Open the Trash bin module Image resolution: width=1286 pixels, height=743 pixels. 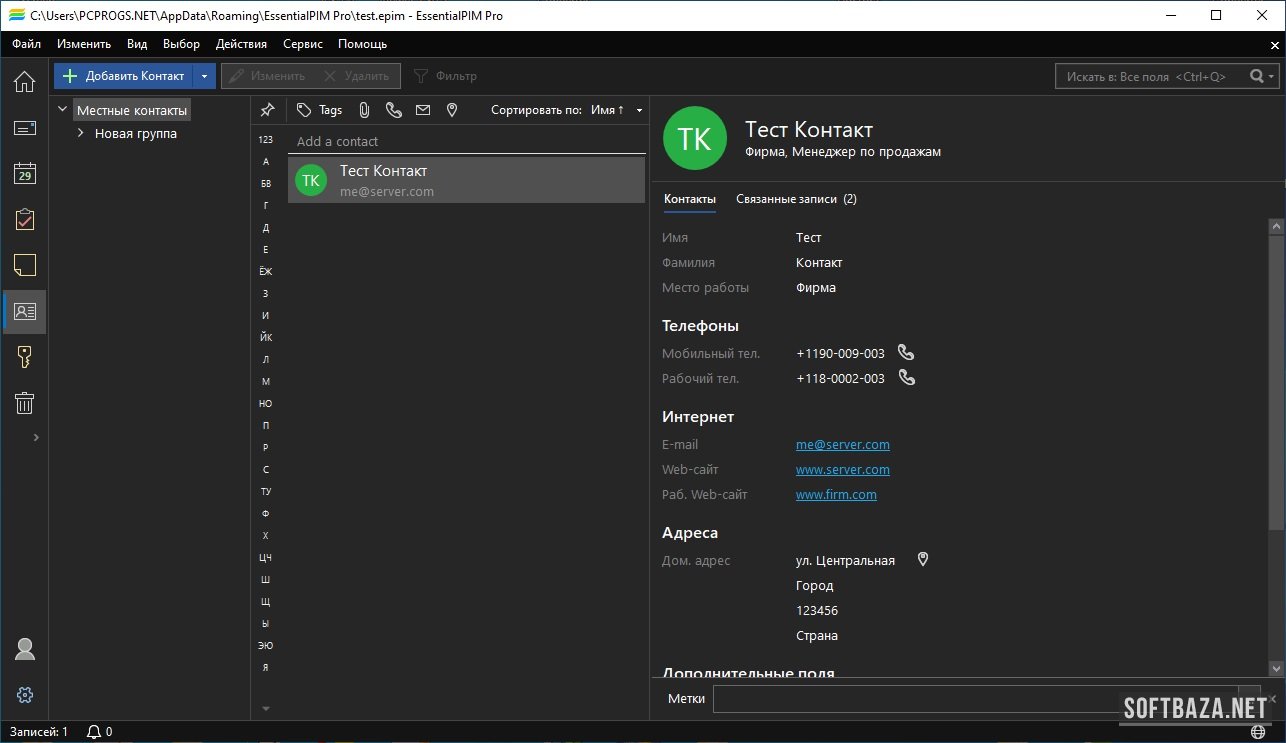click(x=25, y=403)
